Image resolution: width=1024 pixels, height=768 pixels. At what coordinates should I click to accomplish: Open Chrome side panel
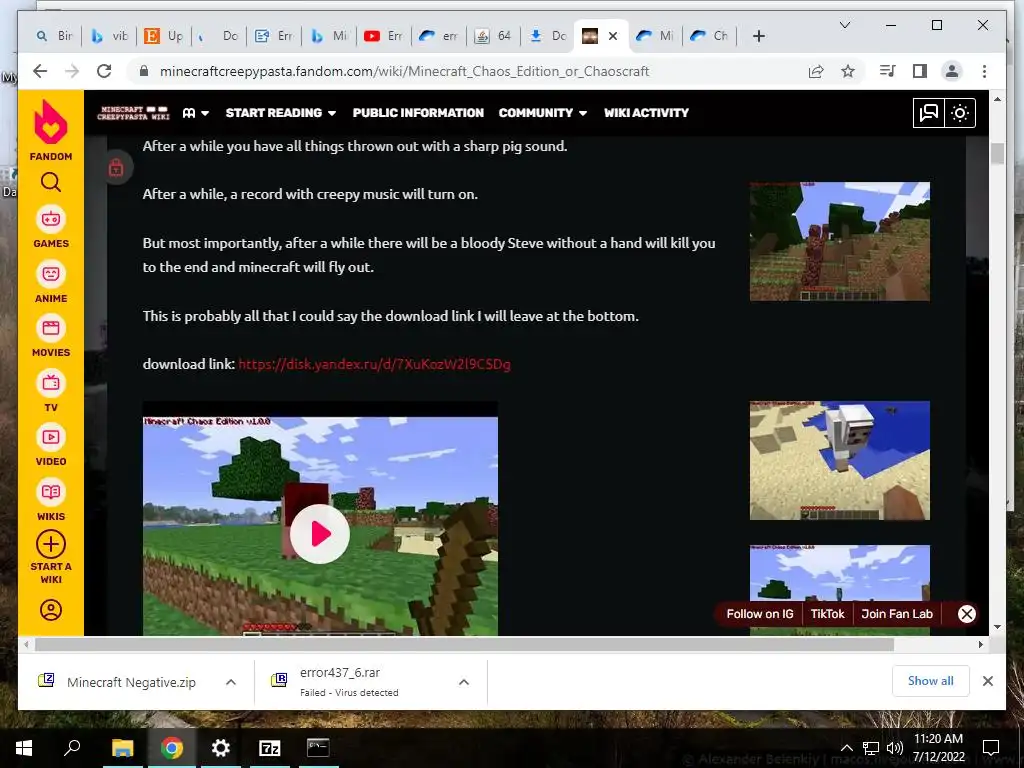coord(920,71)
